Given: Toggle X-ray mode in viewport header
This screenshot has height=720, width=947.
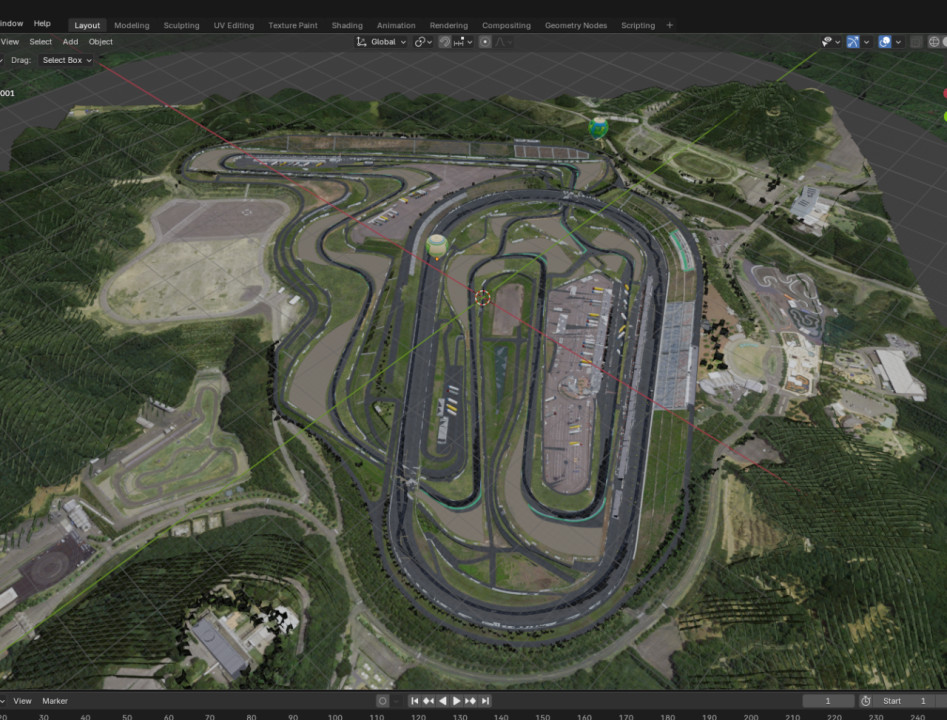Looking at the screenshot, I should click(x=916, y=42).
